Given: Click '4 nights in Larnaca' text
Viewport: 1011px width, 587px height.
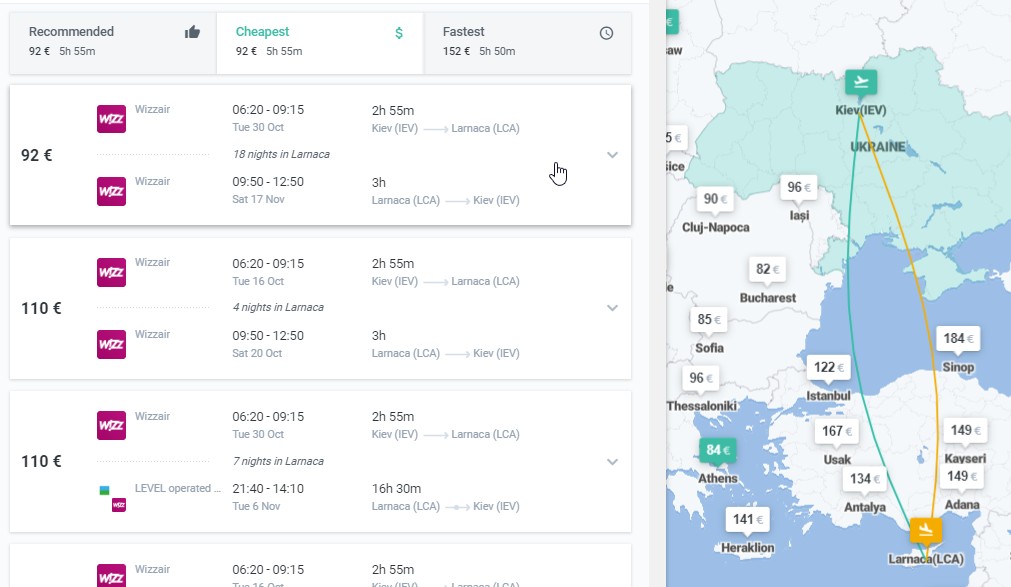Looking at the screenshot, I should pyautogui.click(x=278, y=307).
